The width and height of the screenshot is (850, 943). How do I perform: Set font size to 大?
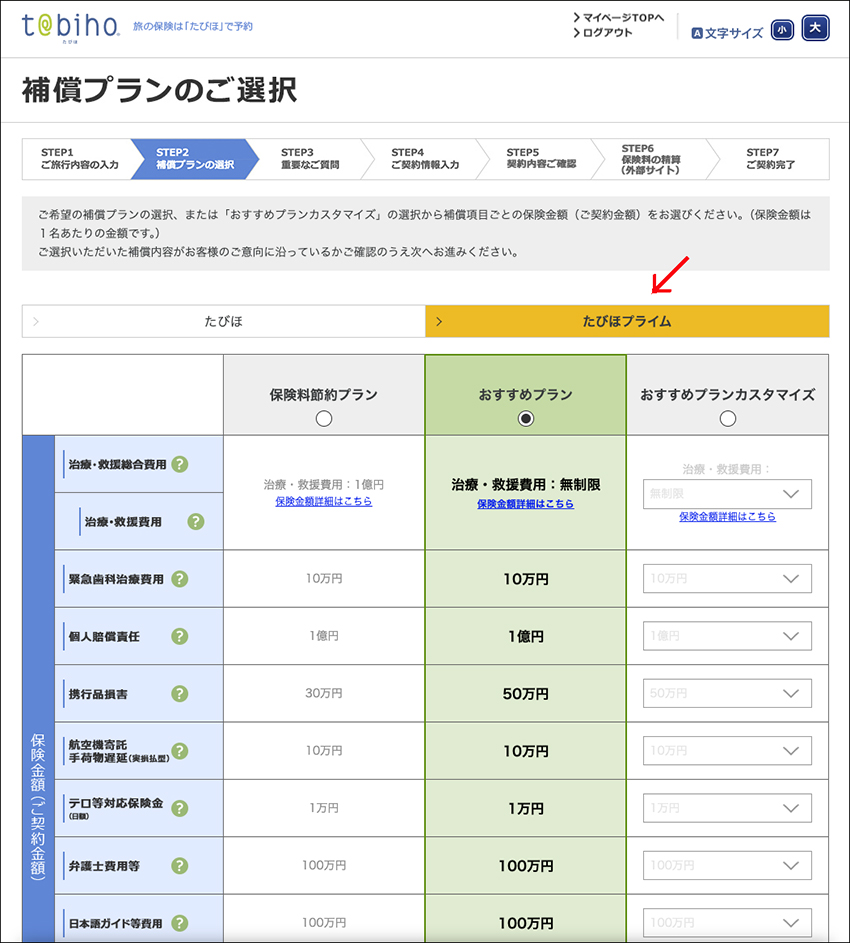click(816, 29)
